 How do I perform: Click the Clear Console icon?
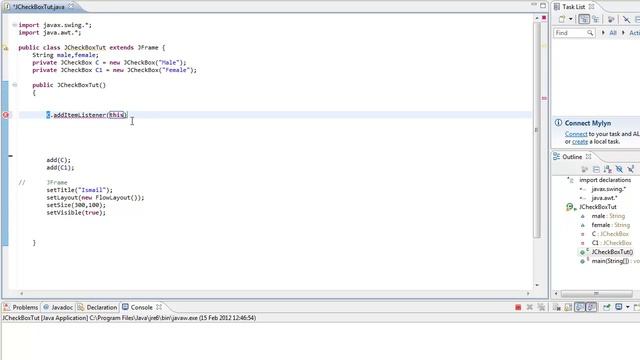click(557, 307)
